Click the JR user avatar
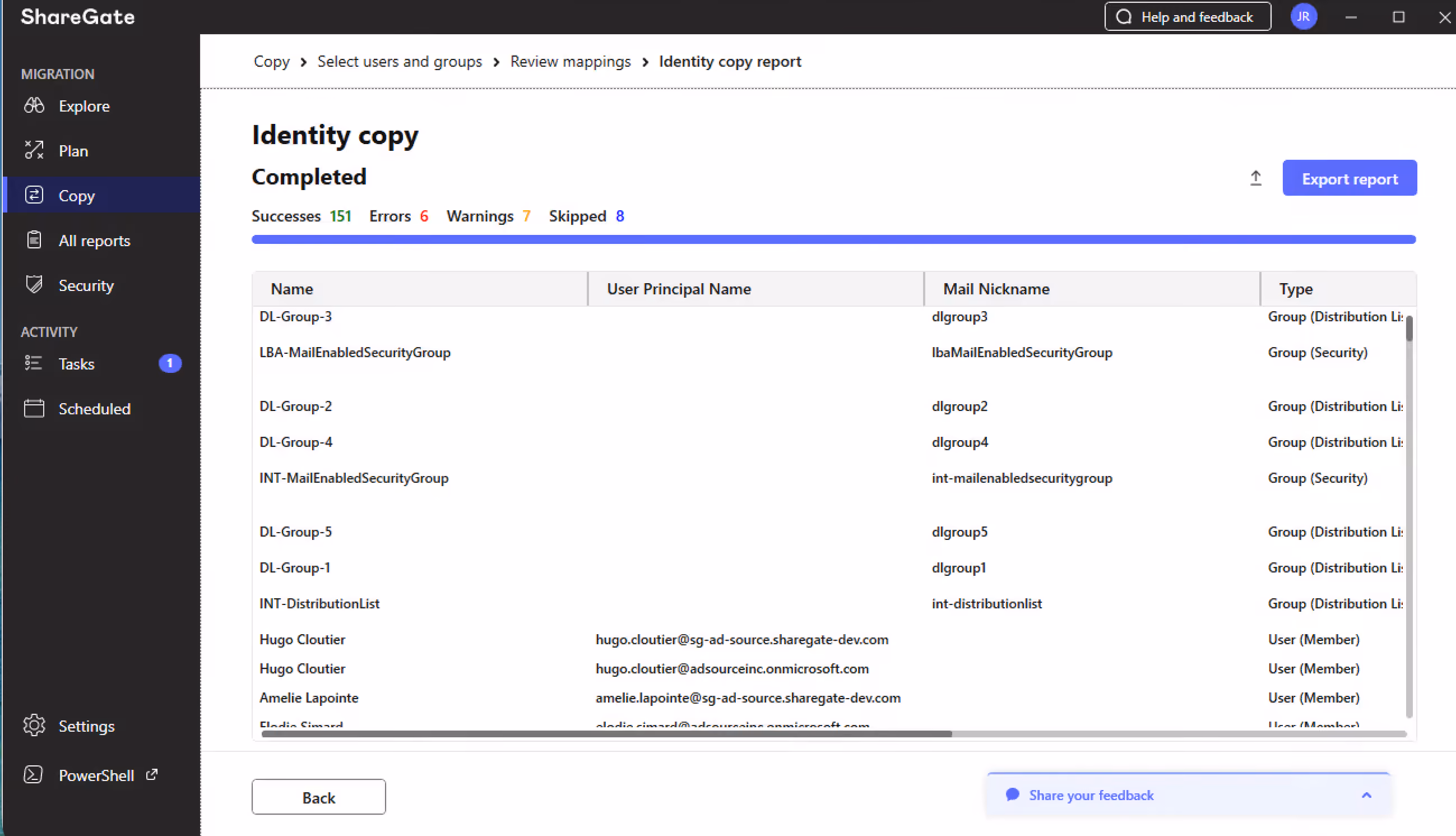The image size is (1456, 836). tap(1304, 17)
